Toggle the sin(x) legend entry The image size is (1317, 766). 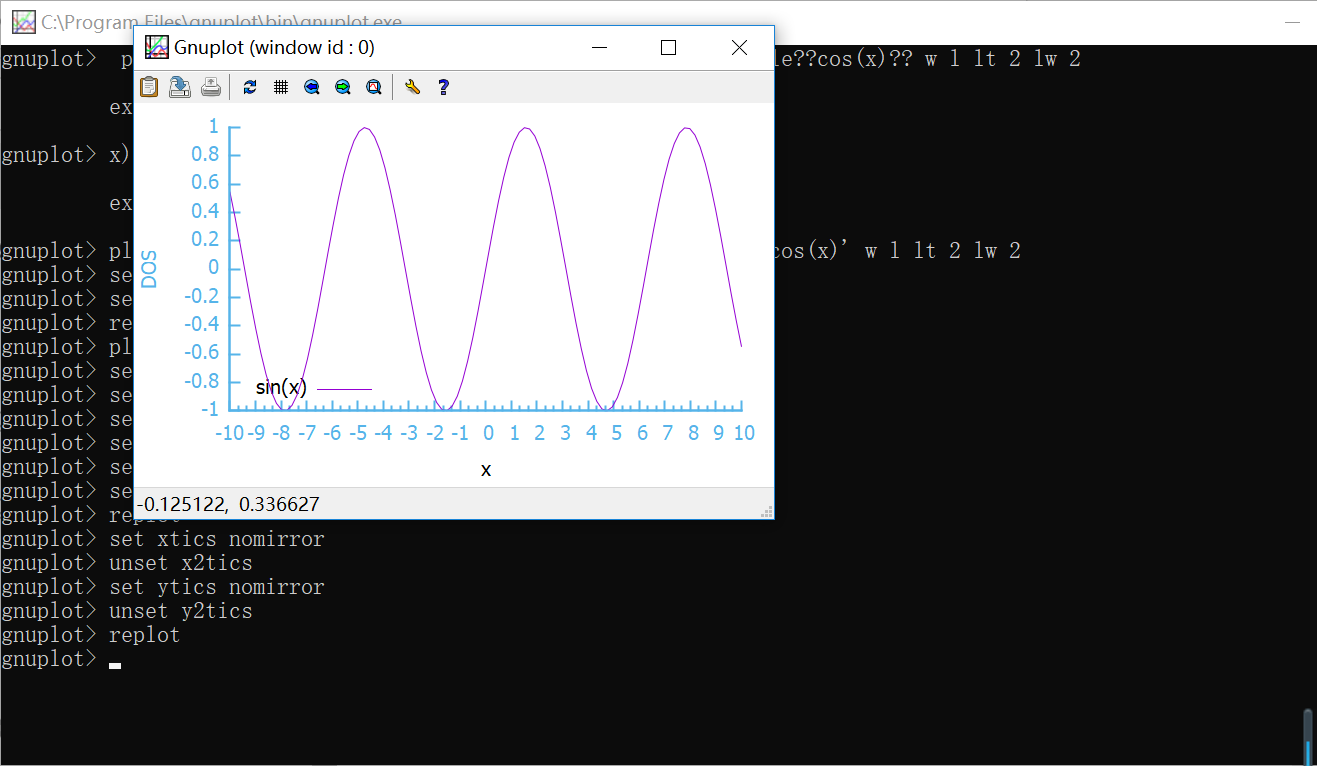[x=313, y=388]
